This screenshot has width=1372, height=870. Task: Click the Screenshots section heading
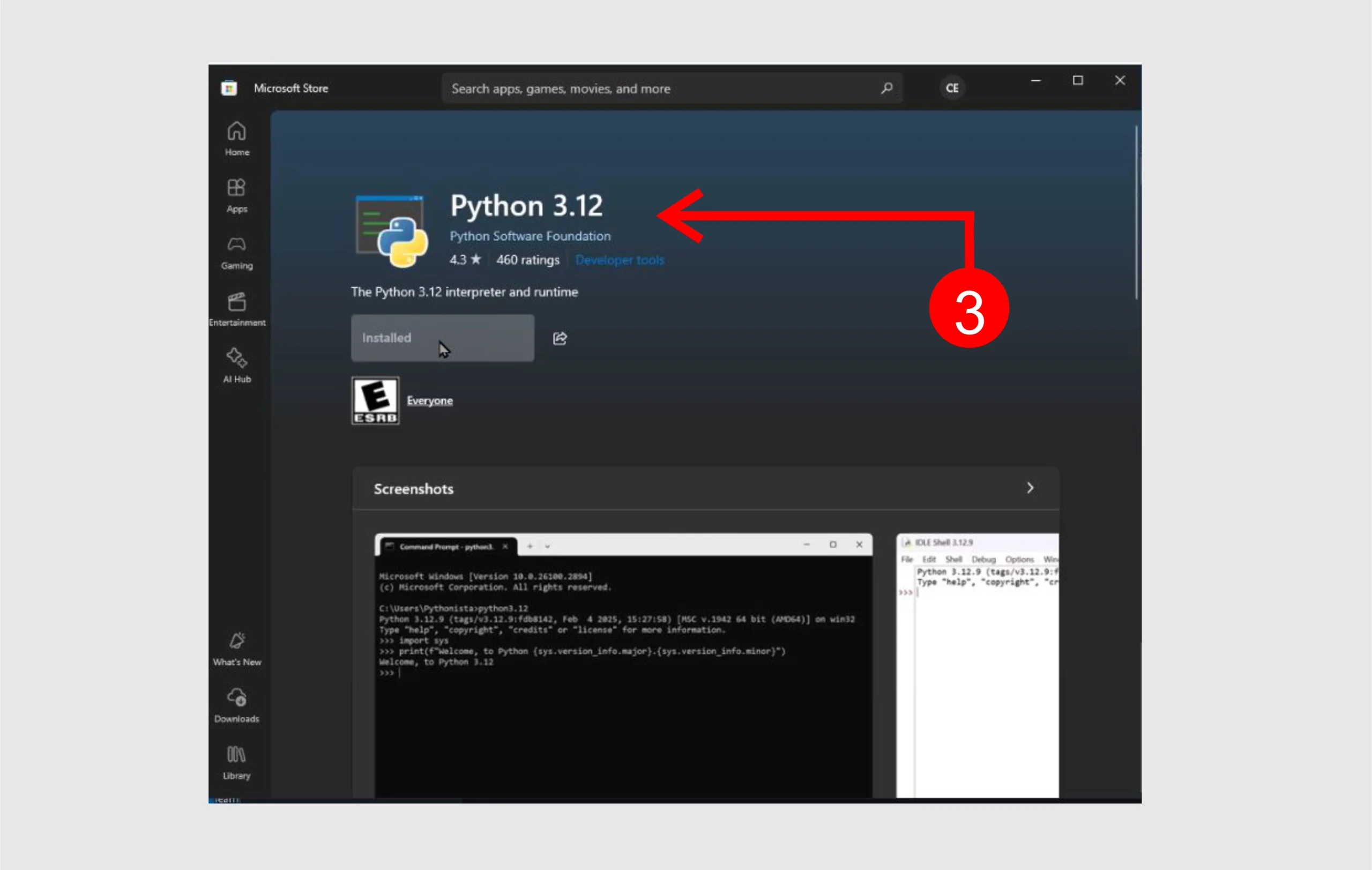click(413, 489)
